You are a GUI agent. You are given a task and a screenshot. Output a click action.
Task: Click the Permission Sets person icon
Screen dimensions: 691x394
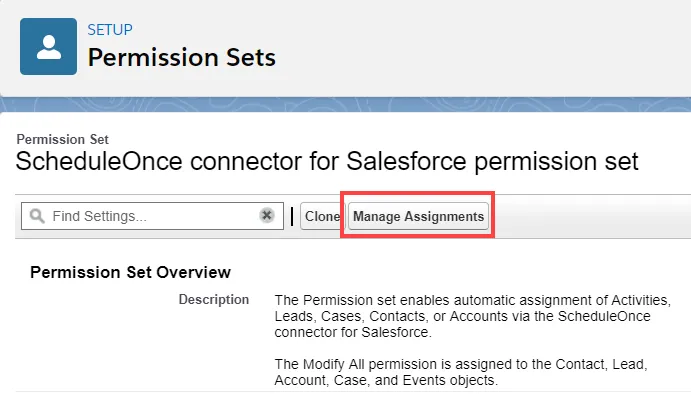tap(48, 46)
